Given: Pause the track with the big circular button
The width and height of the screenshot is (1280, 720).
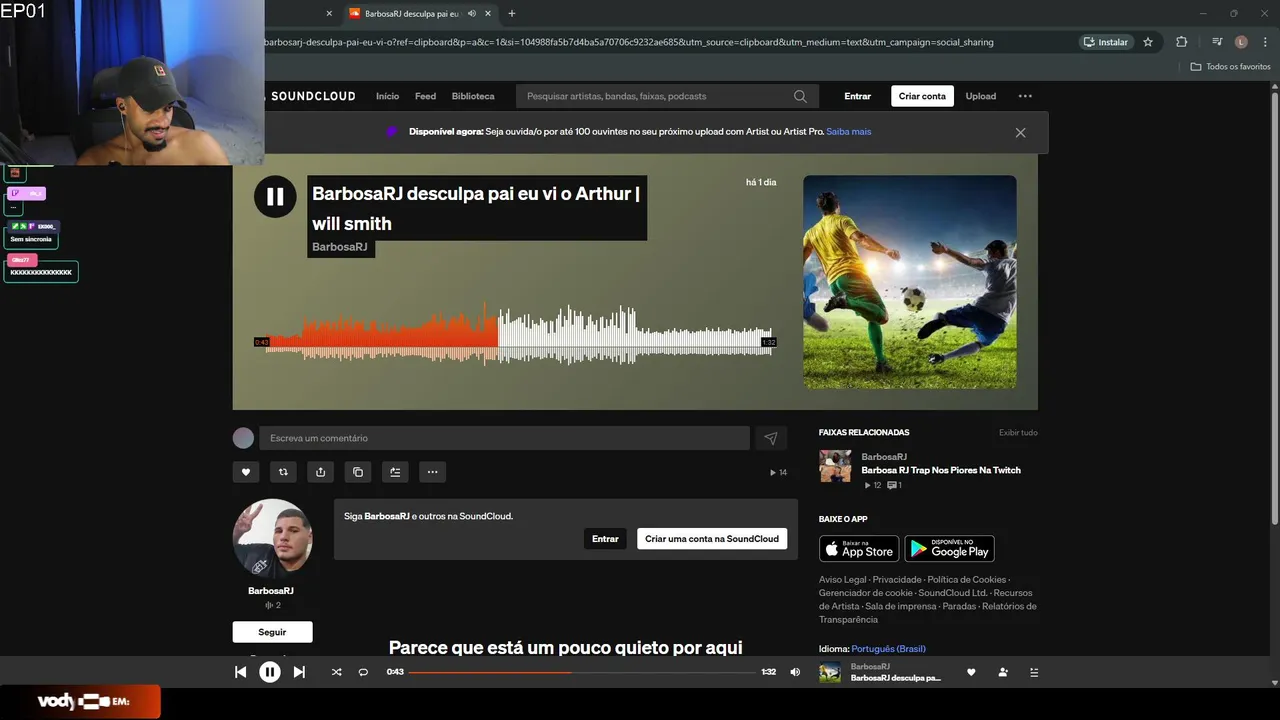Looking at the screenshot, I should coord(275,197).
